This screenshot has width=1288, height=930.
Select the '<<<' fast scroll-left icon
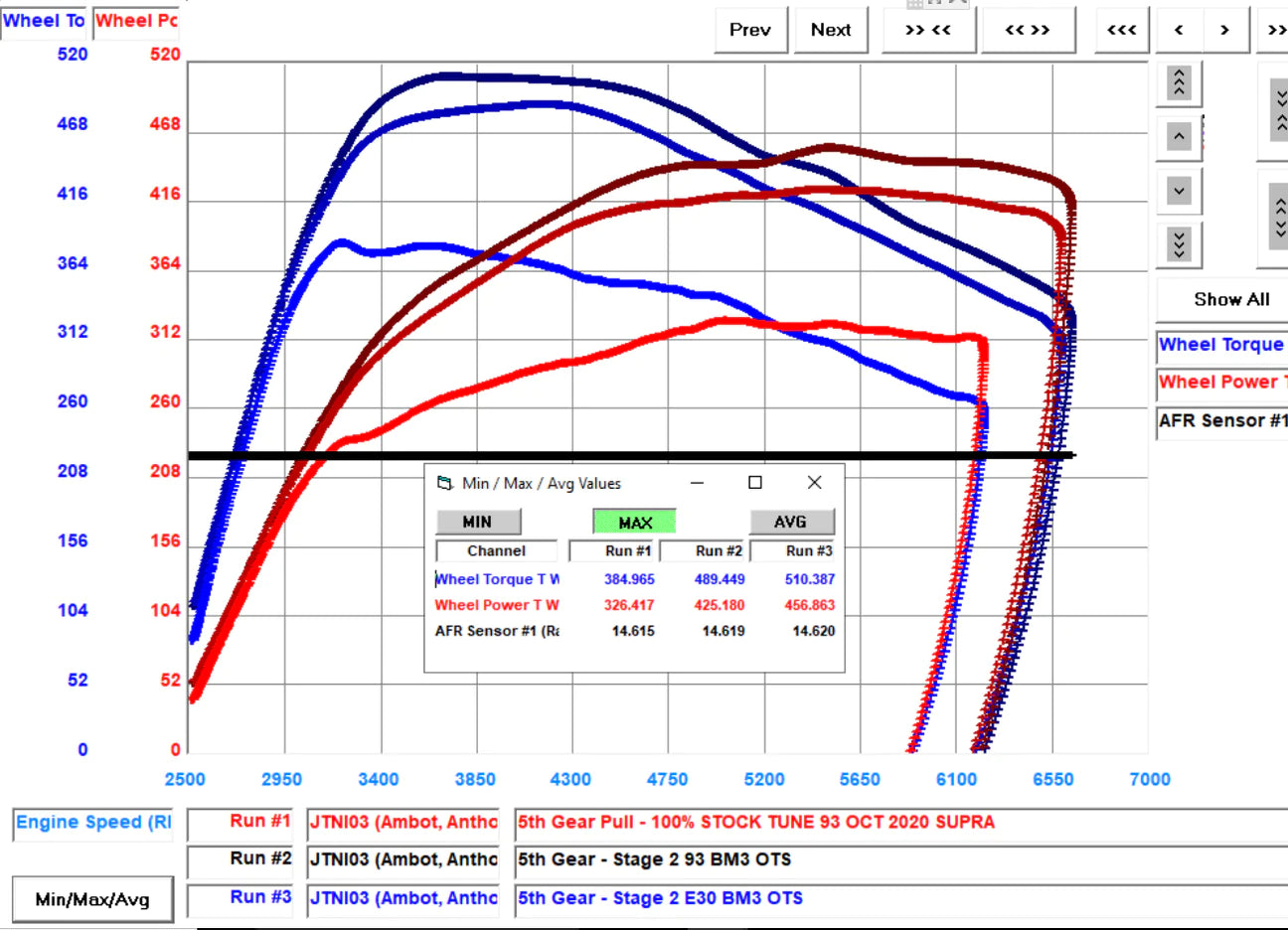tap(1121, 30)
